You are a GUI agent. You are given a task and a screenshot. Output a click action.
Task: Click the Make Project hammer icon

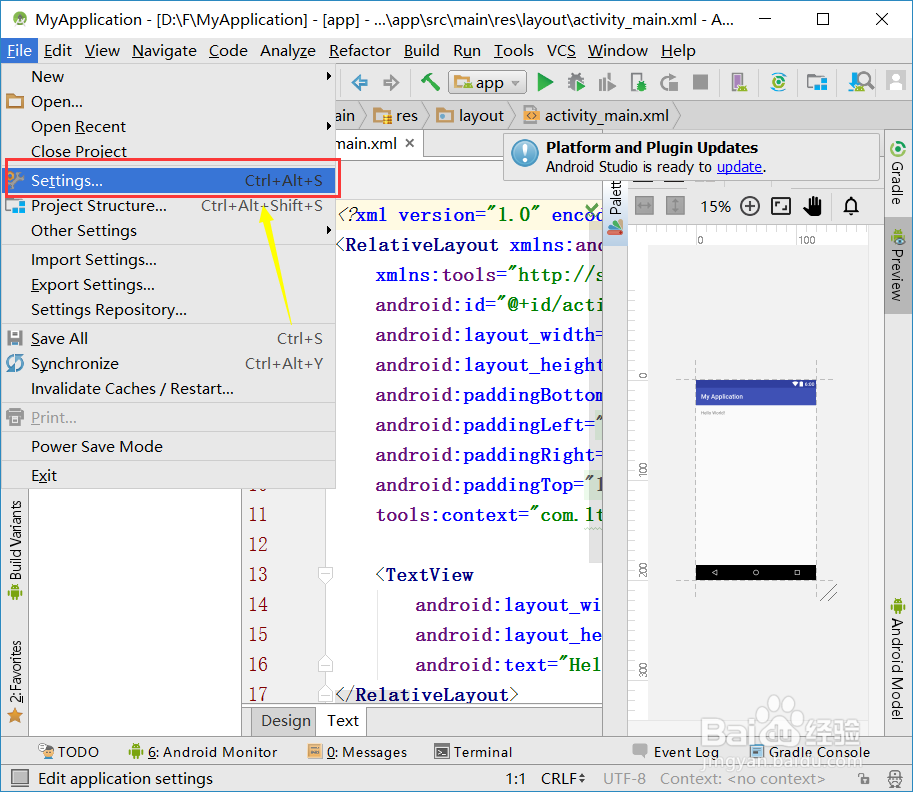pyautogui.click(x=430, y=82)
